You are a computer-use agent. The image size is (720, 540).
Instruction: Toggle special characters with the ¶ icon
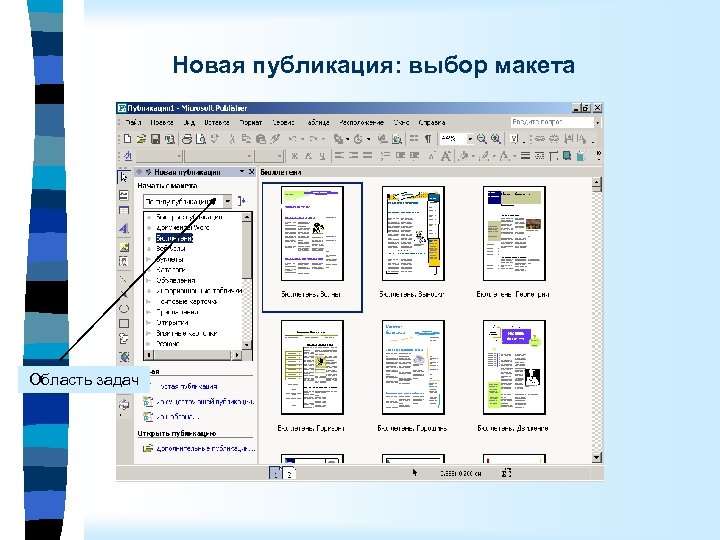click(428, 139)
